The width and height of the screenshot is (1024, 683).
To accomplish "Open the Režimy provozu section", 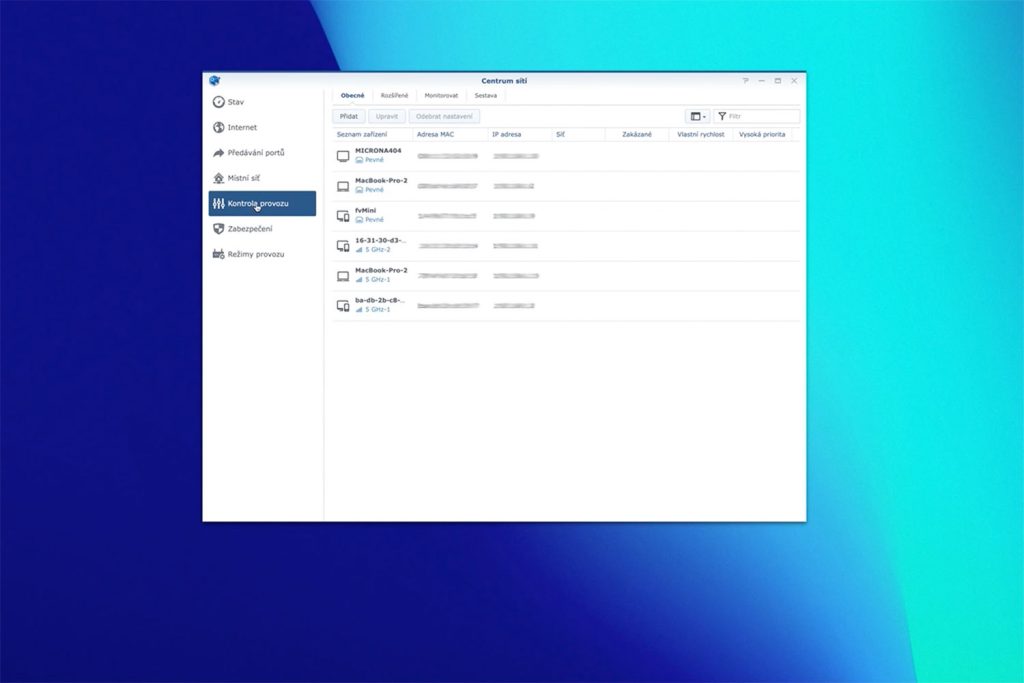I will click(248, 254).
